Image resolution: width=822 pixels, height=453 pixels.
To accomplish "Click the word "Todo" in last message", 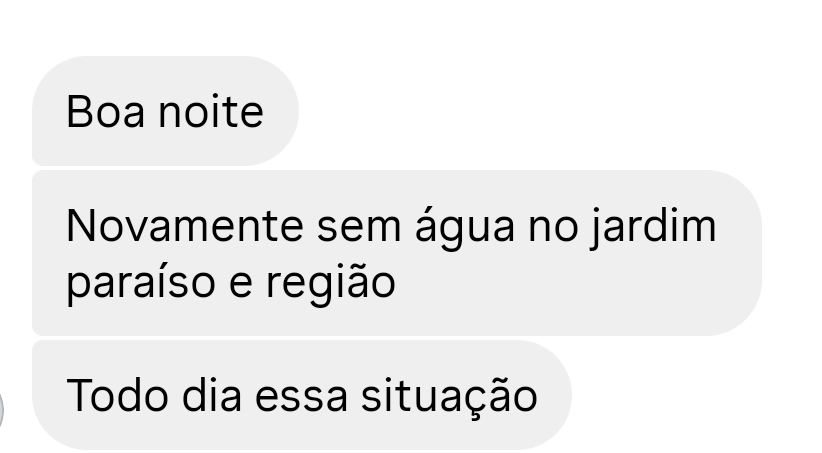I will point(117,396).
